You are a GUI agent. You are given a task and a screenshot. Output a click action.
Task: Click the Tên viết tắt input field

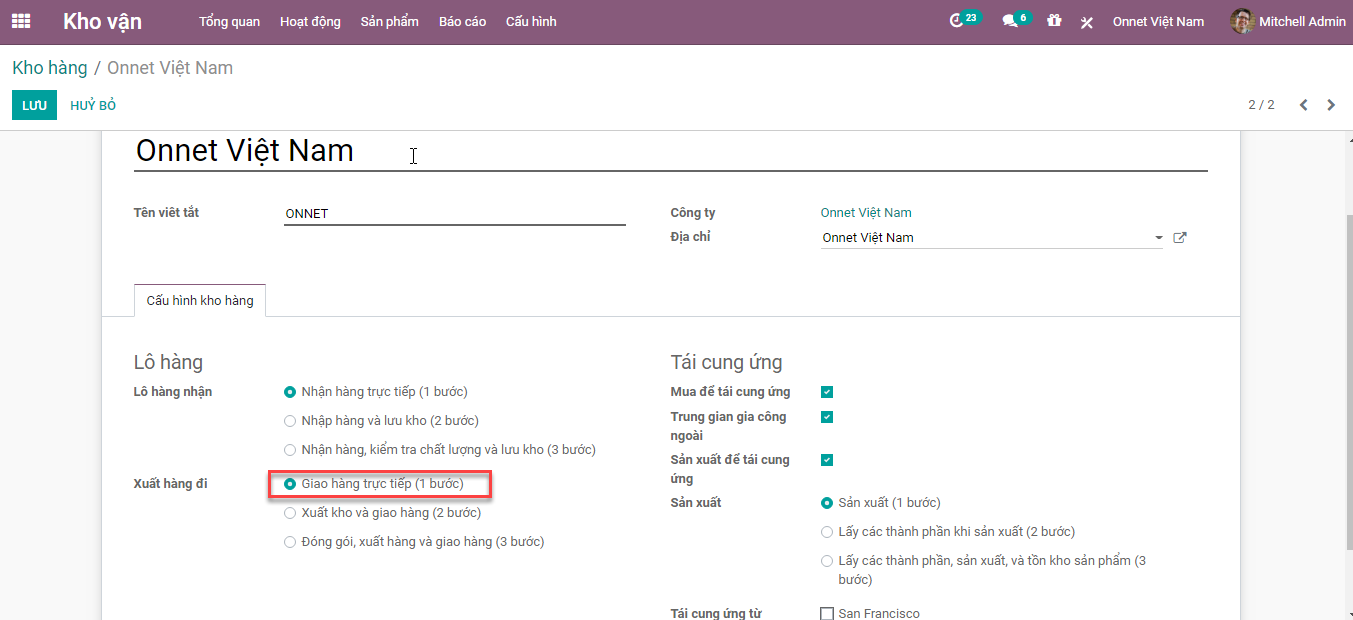pos(454,214)
